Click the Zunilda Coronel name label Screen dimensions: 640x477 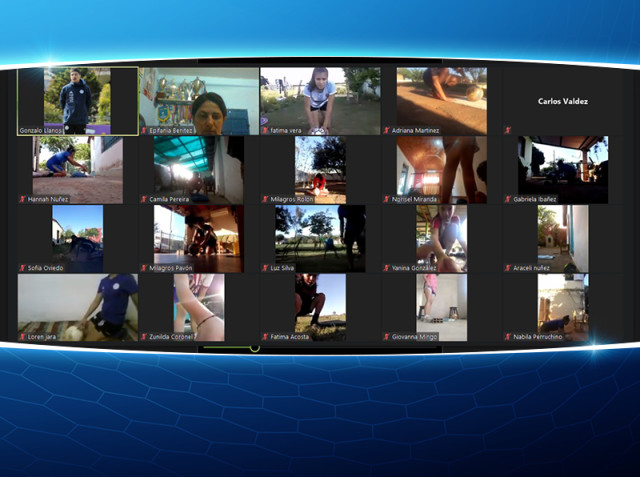coord(171,337)
